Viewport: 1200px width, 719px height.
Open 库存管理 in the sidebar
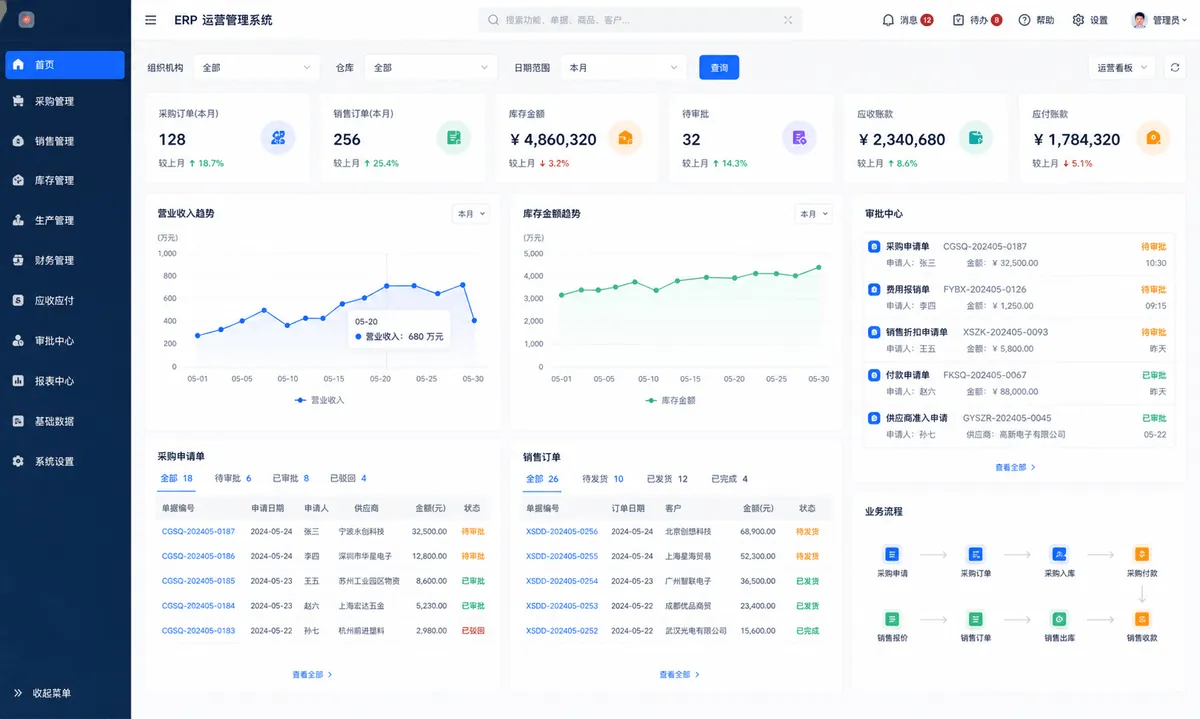point(65,181)
